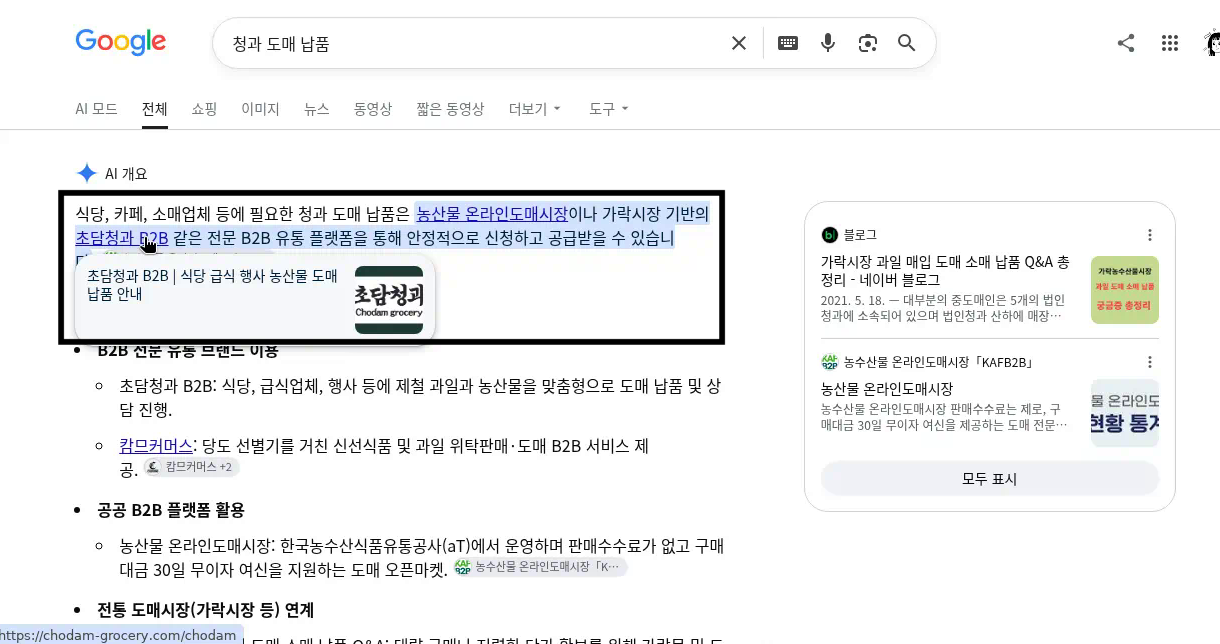Click the Google logo
Image resolution: width=1220 pixels, height=644 pixels.
pos(121,42)
